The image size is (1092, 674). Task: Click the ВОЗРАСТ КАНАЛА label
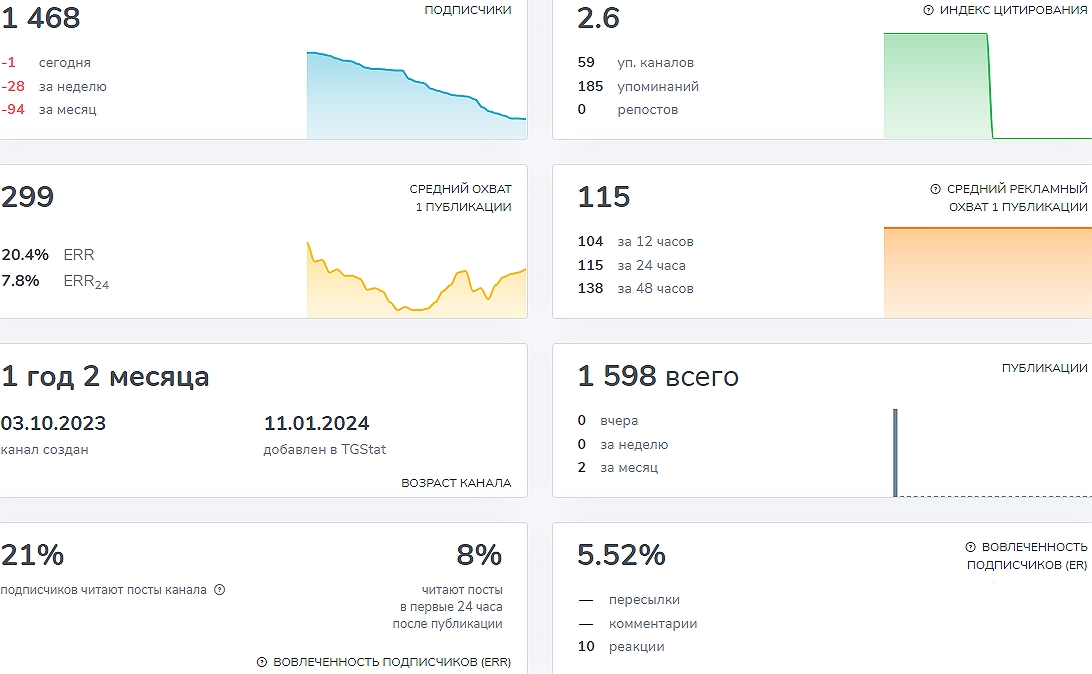[x=456, y=483]
